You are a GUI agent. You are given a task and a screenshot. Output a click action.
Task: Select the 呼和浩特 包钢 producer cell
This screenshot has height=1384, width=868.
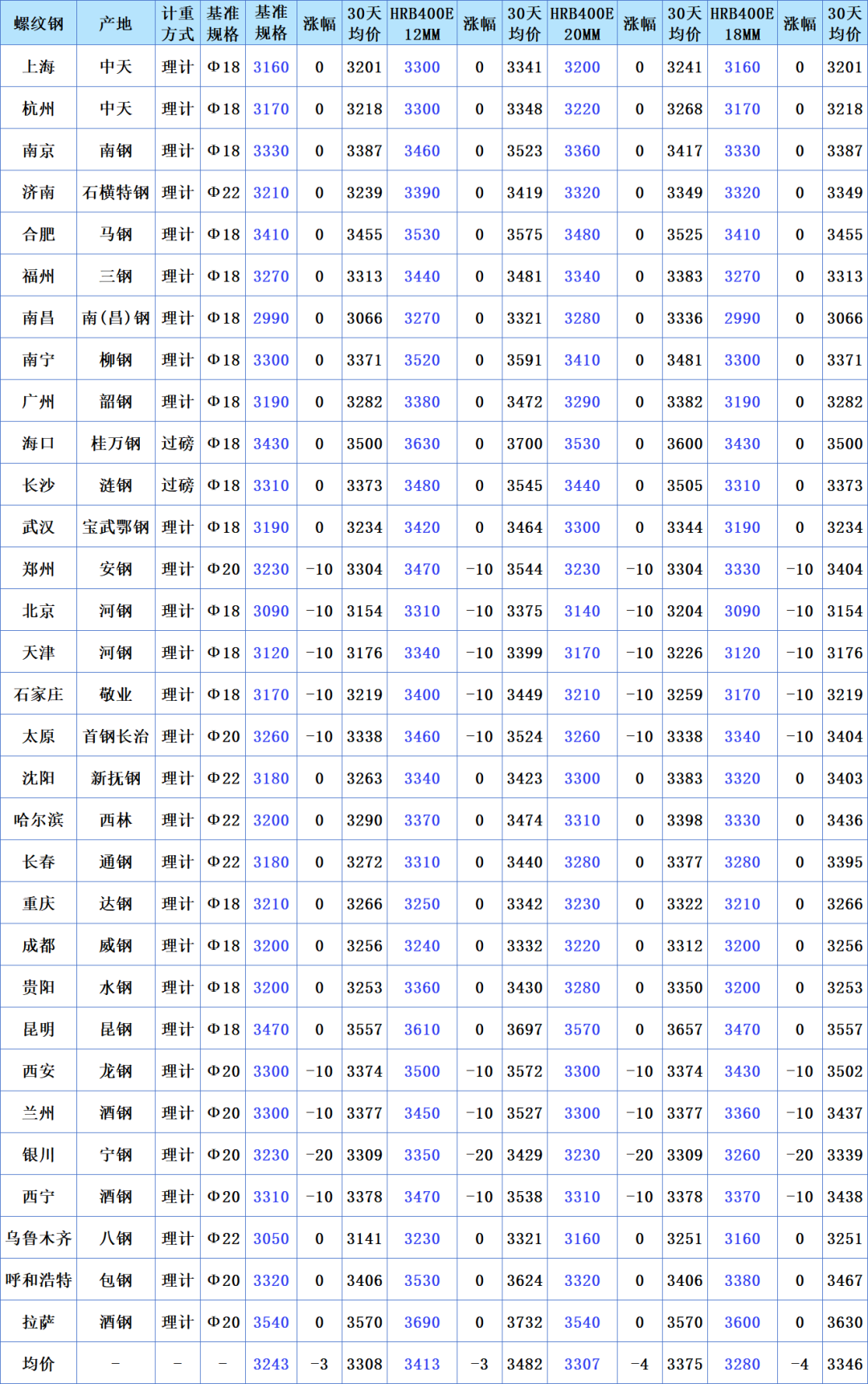tap(116, 1280)
